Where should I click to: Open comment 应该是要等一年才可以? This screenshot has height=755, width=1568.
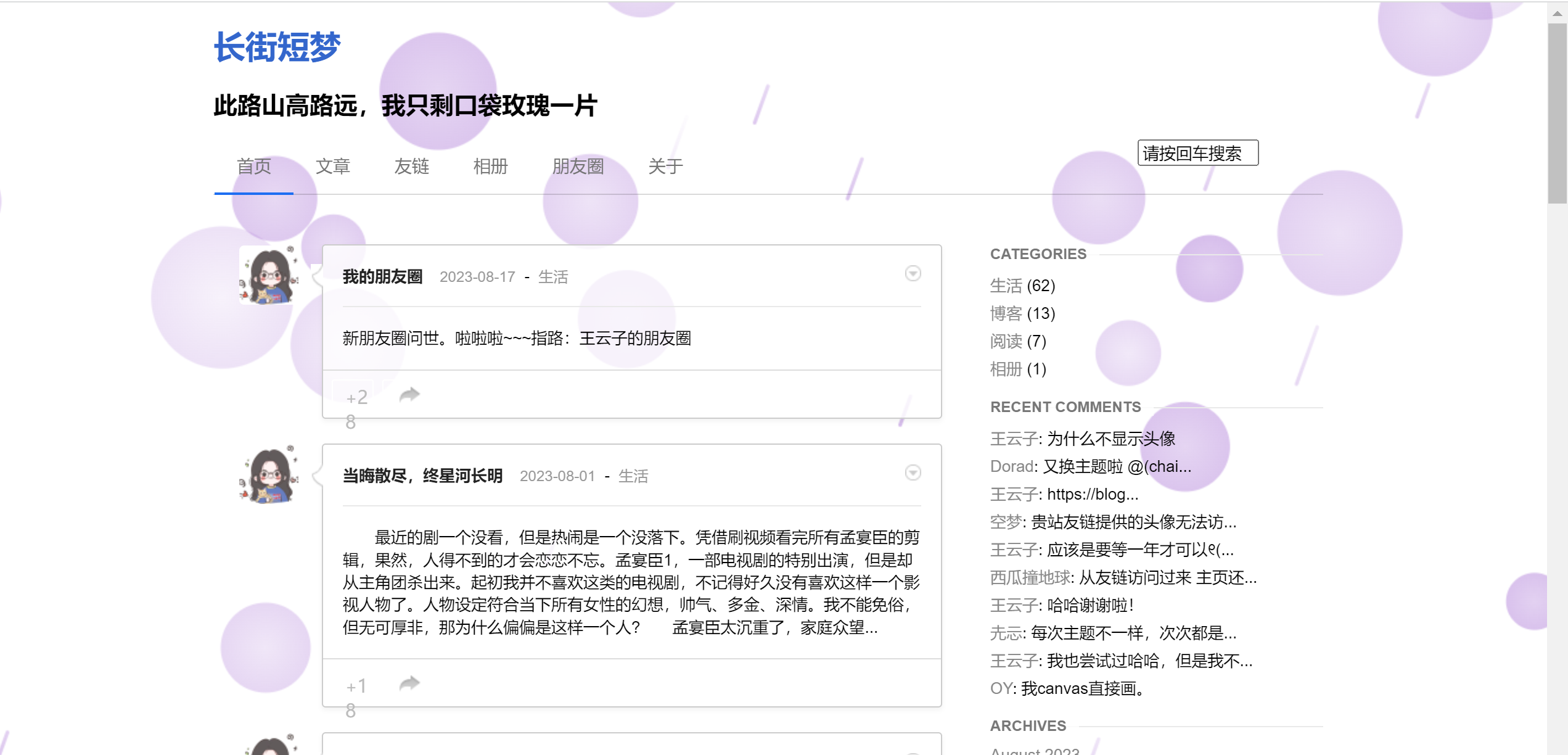(x=1140, y=550)
